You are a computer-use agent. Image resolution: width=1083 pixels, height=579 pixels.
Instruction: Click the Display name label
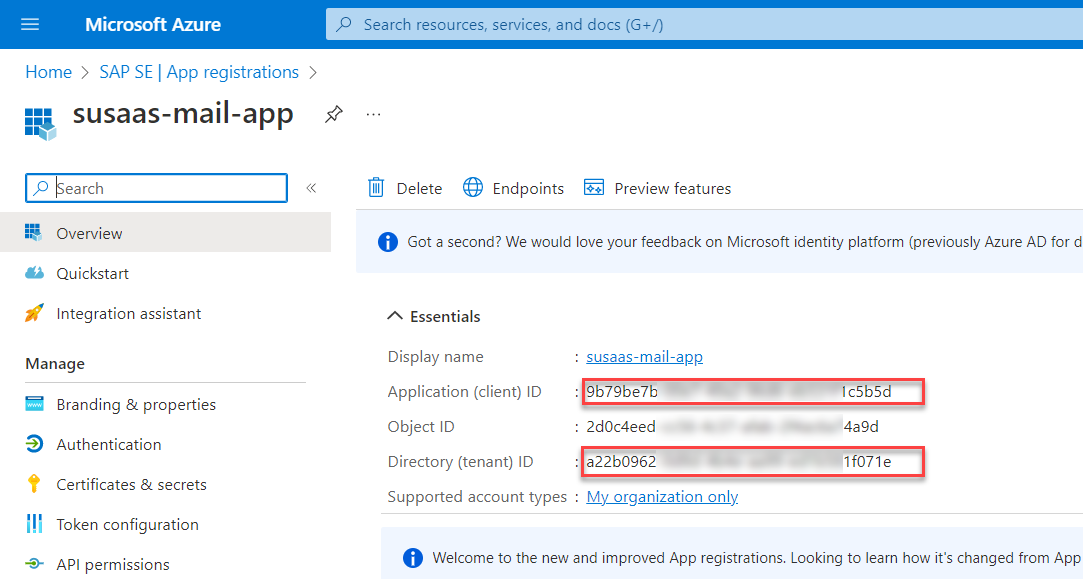[x=435, y=357]
